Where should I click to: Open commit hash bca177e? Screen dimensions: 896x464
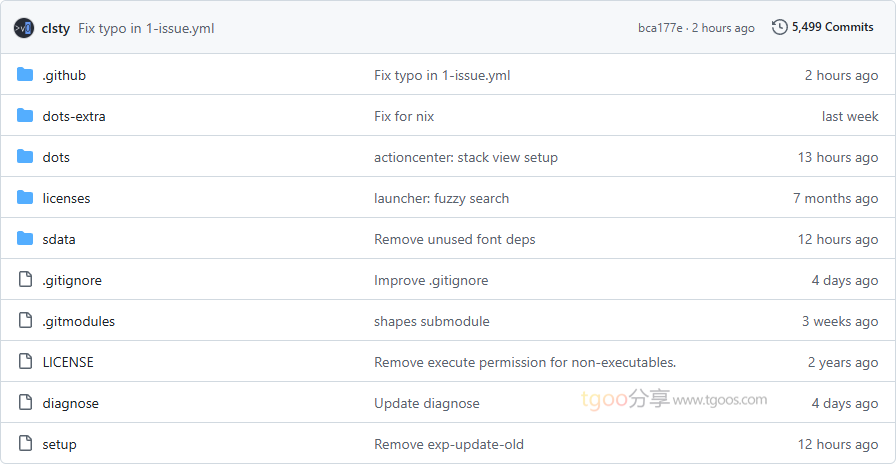coord(660,28)
